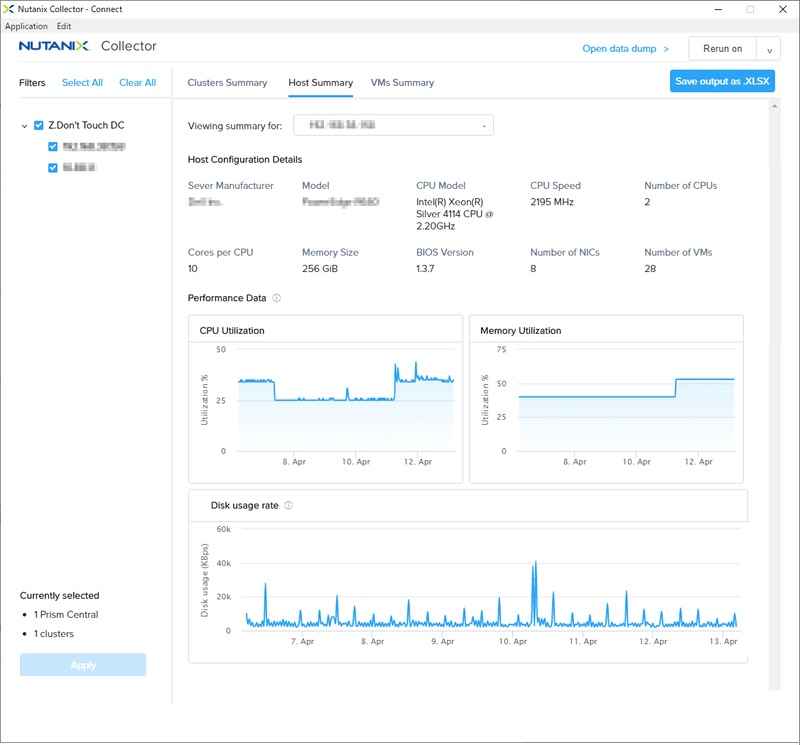800x745 pixels.
Task: Click the Z.Don't Touch DC tree label
Action: 86,125
